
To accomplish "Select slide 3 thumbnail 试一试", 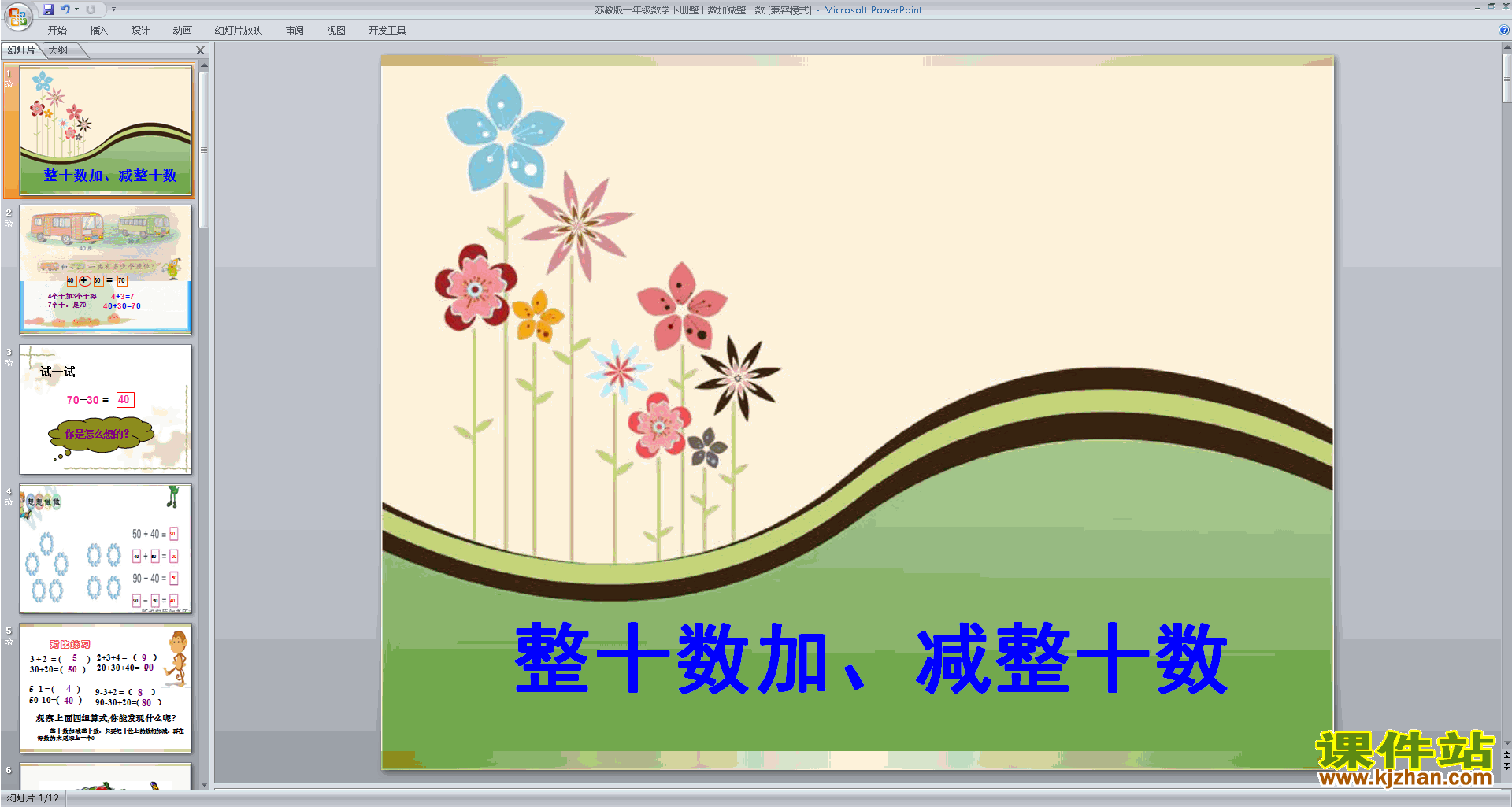I will (106, 409).
